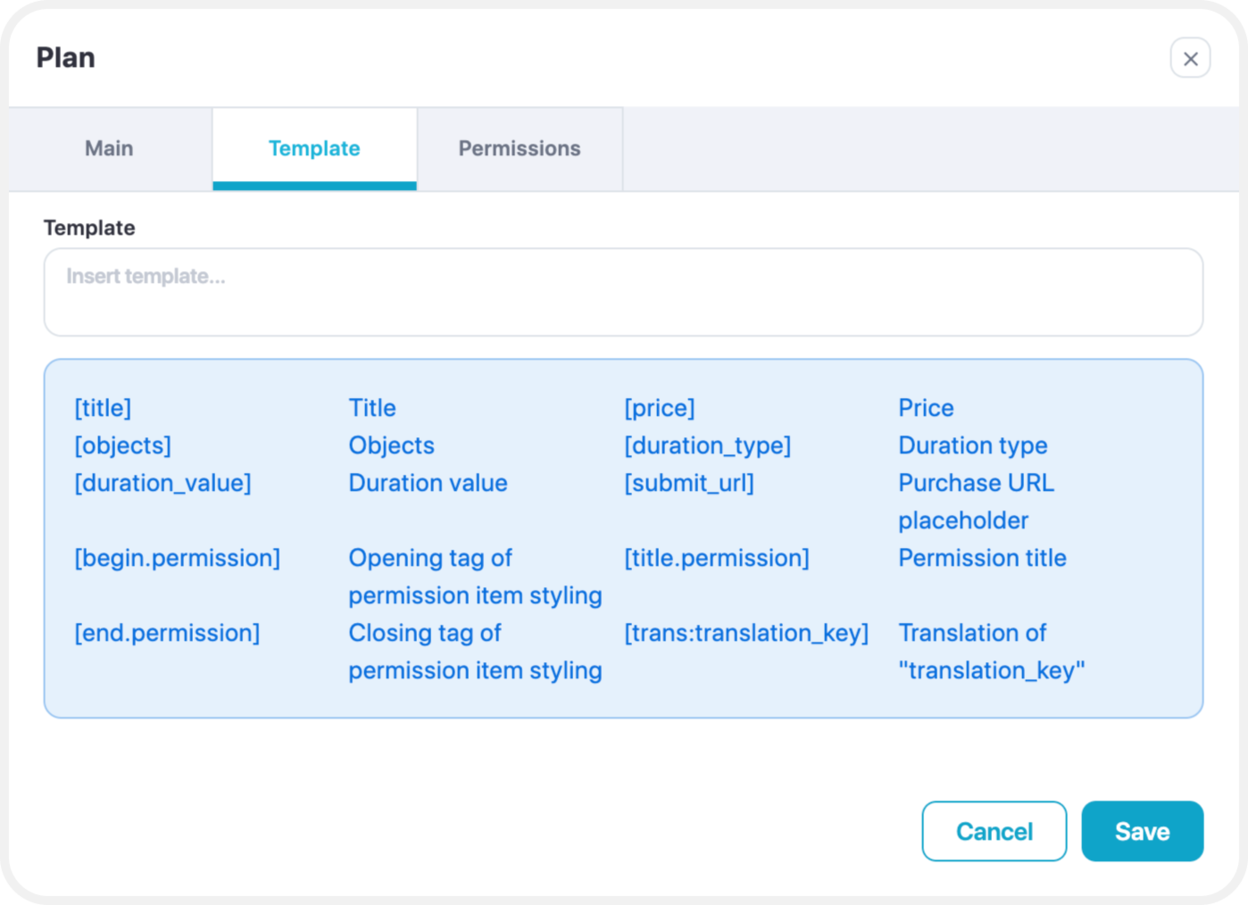This screenshot has height=905, width=1248.
Task: Click the Cancel button
Action: click(x=994, y=831)
